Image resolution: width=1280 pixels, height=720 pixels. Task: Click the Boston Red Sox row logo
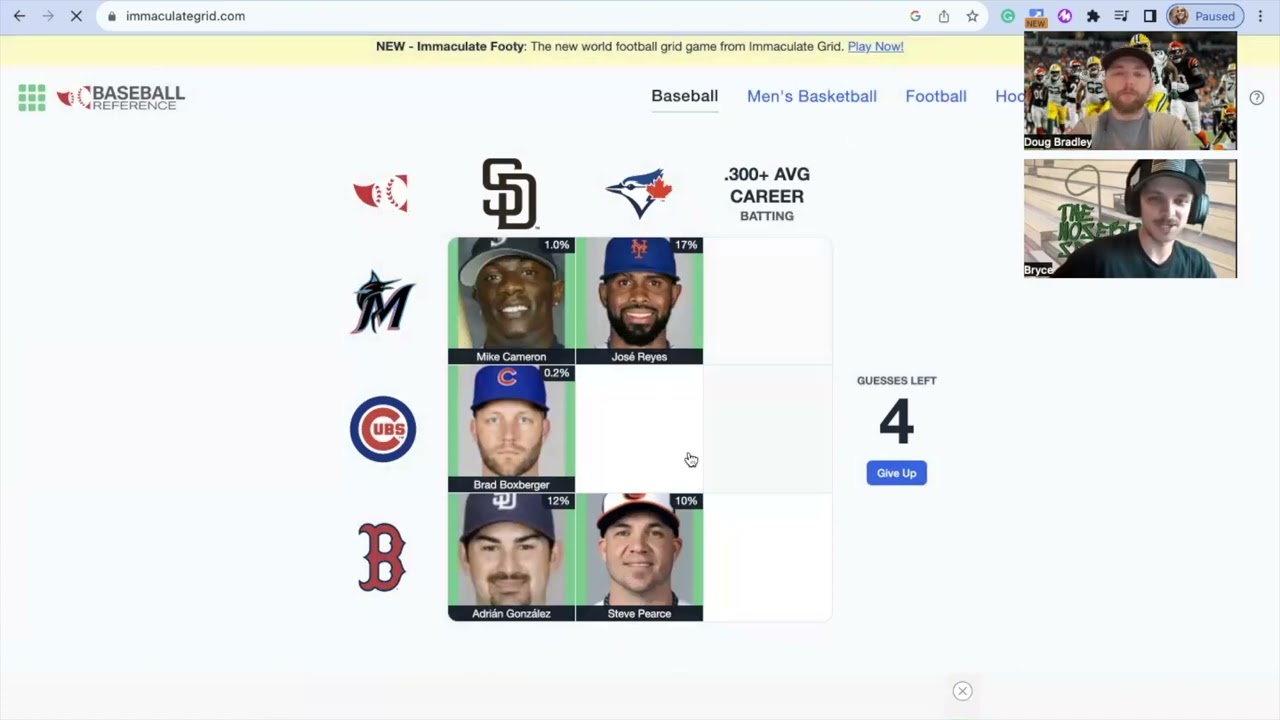(382, 557)
